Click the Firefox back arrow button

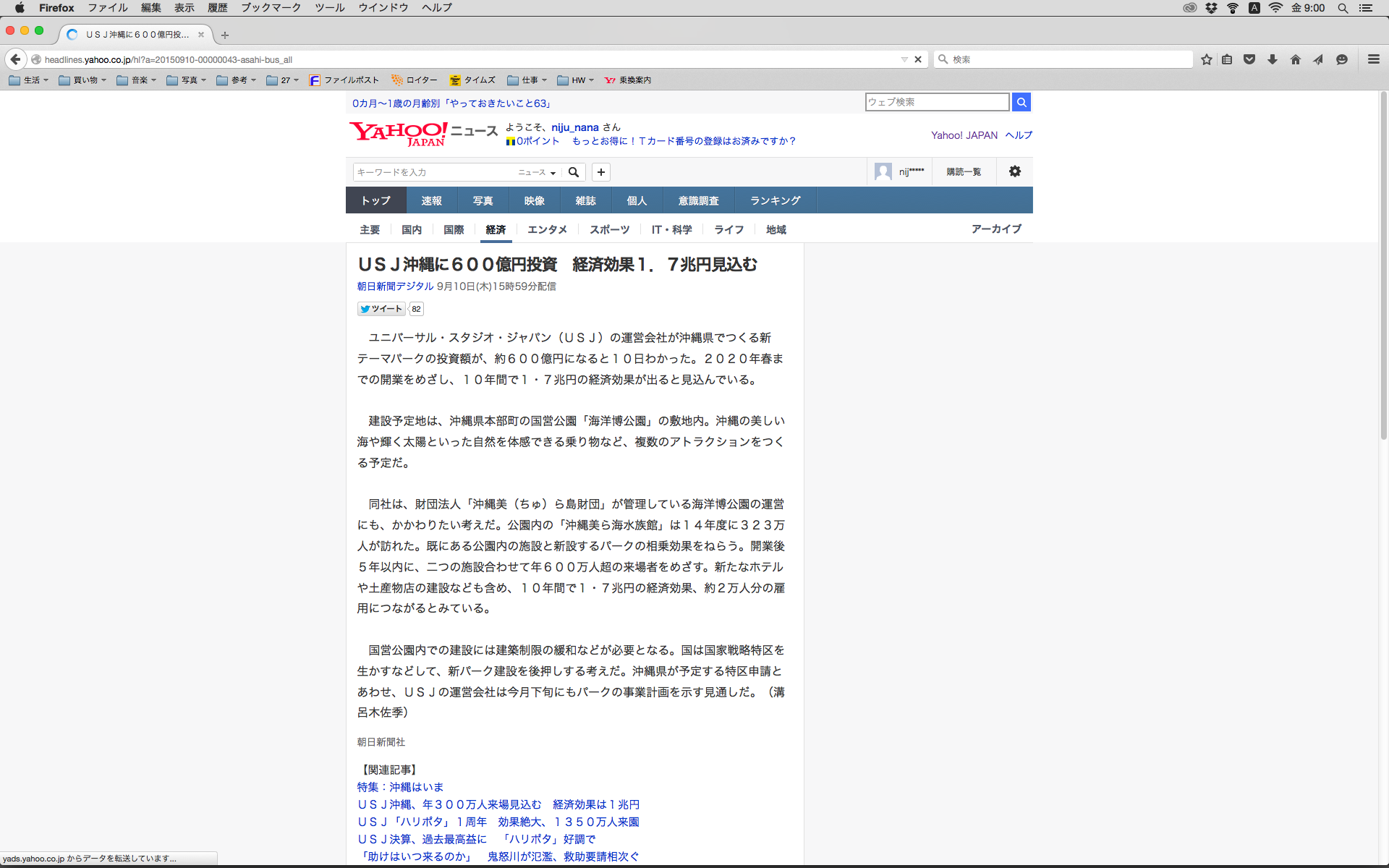pos(15,59)
